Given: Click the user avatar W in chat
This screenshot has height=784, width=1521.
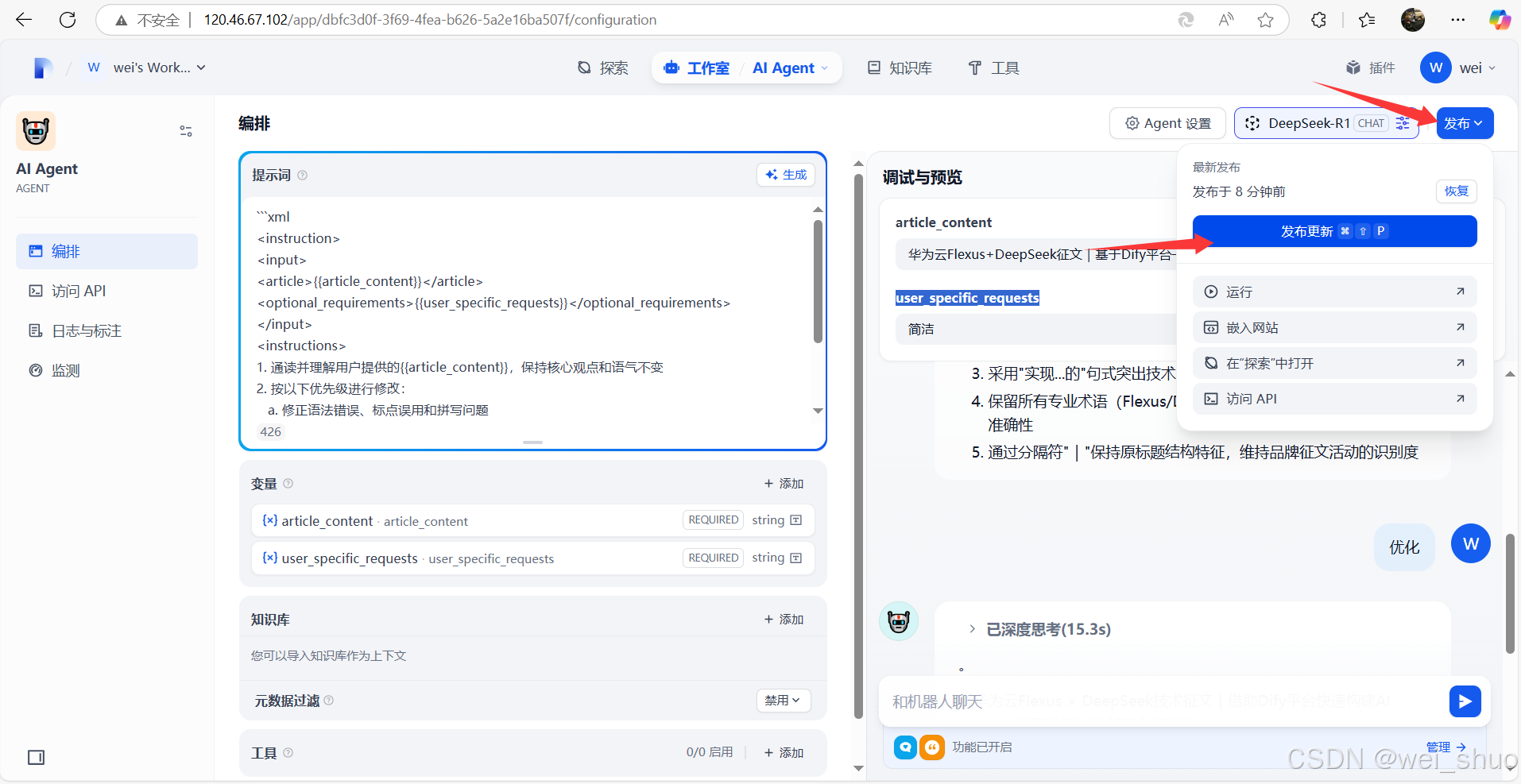Looking at the screenshot, I should click(x=1471, y=544).
